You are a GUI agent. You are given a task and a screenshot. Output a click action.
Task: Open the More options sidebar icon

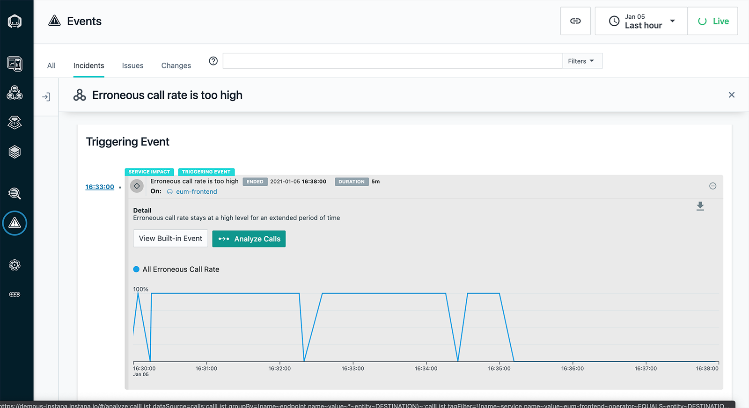(15, 295)
